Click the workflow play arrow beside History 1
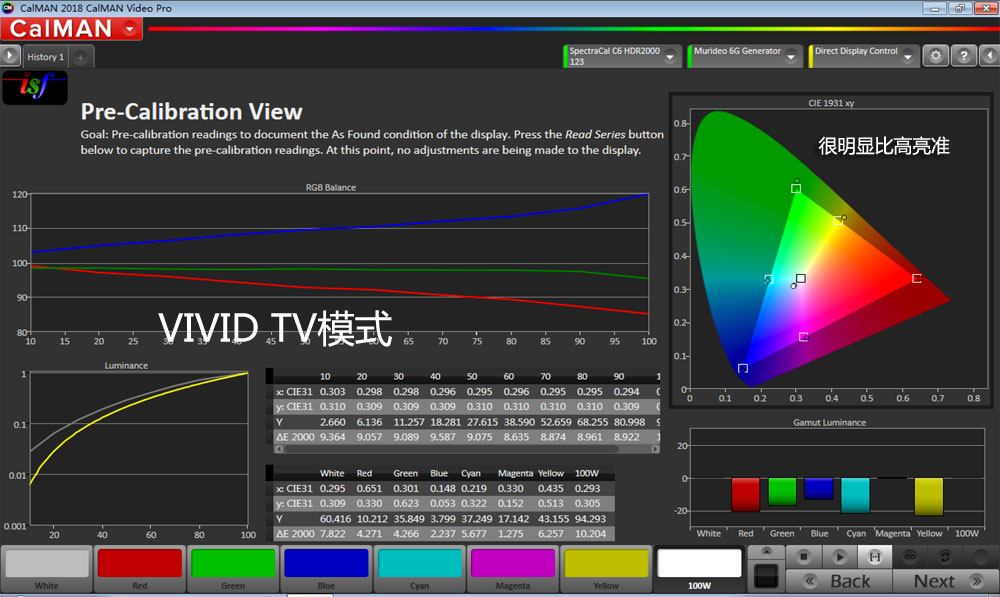The height and width of the screenshot is (597, 1000). 10,56
